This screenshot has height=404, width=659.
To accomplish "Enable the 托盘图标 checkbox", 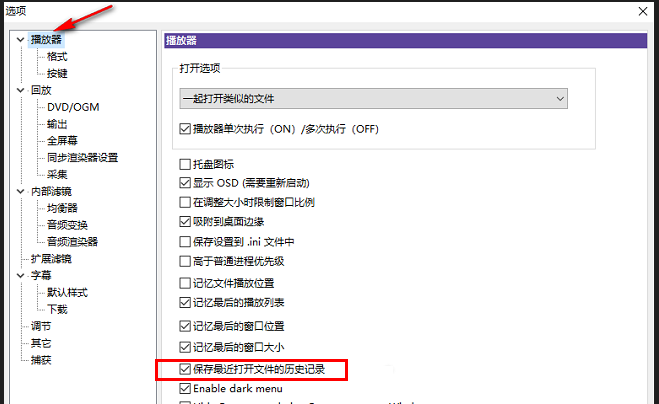I will (x=185, y=164).
